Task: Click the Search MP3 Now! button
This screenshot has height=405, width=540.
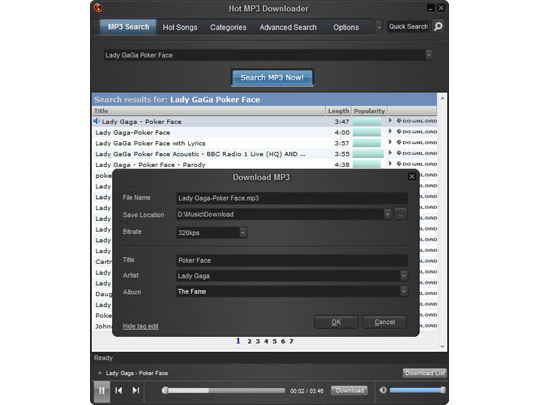Action: pyautogui.click(x=272, y=77)
